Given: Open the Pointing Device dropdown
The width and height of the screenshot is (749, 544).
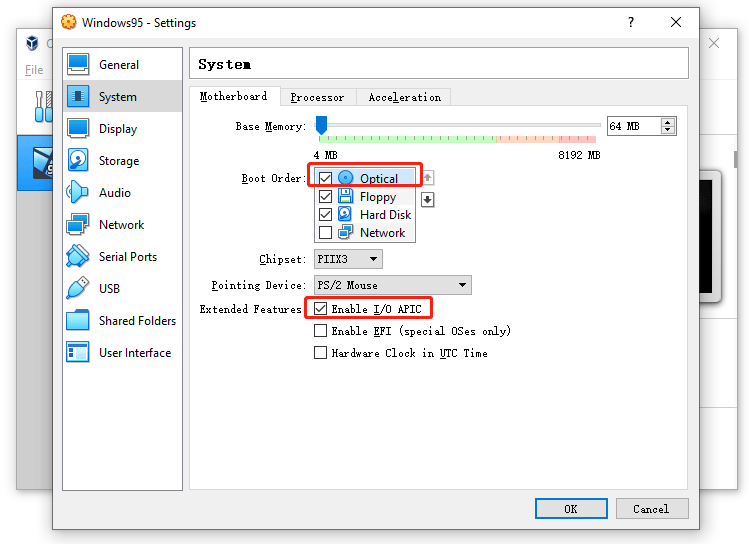Looking at the screenshot, I should [393, 285].
